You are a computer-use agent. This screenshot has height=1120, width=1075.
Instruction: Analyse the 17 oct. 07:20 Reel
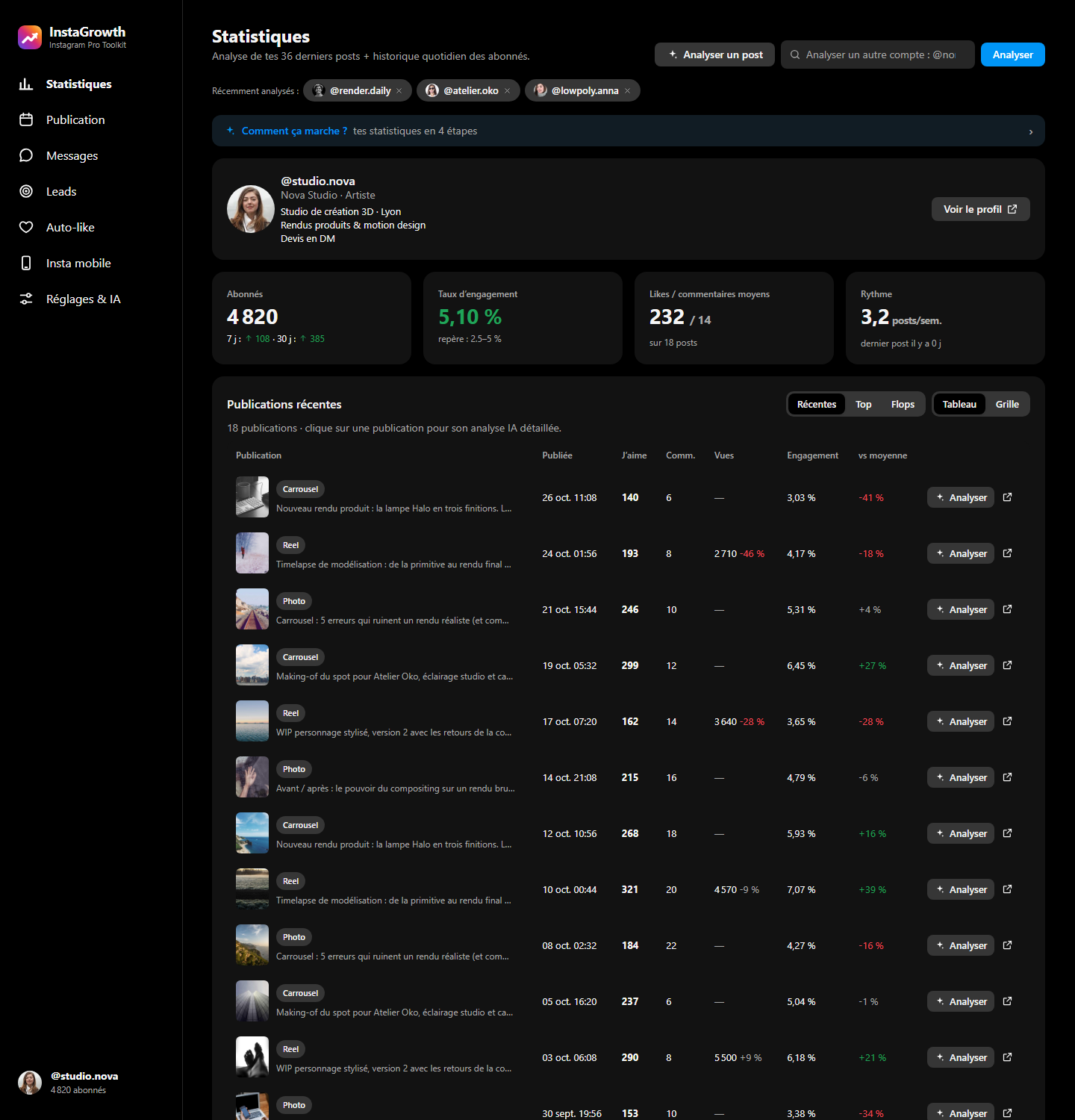pos(961,721)
